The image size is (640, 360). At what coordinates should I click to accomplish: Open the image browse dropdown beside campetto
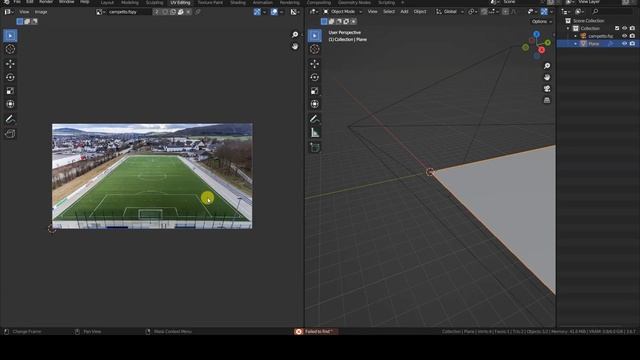coord(100,12)
